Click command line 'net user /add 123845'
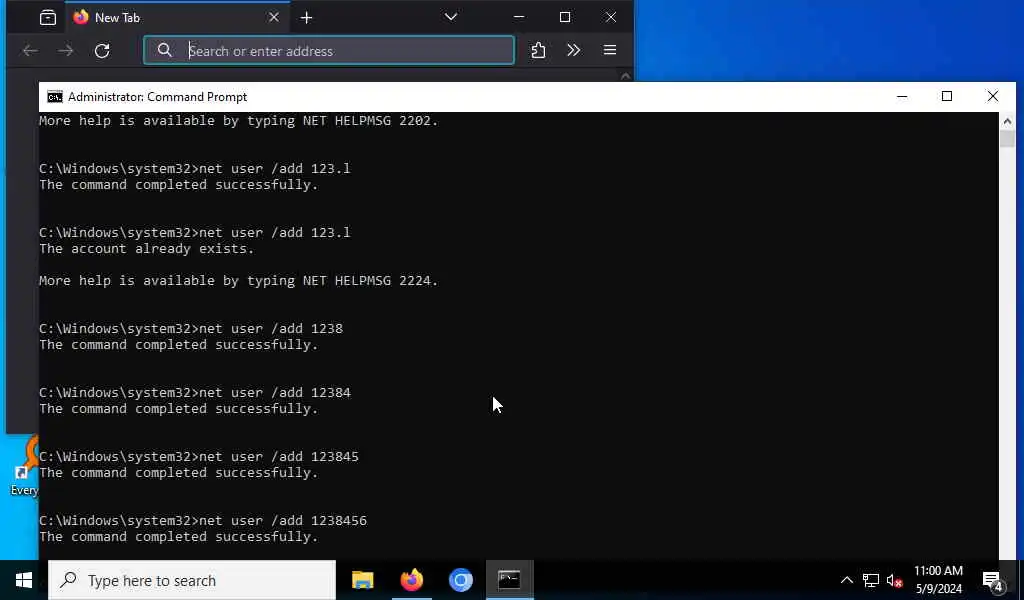Image resolution: width=1024 pixels, height=600 pixels. 278,456
